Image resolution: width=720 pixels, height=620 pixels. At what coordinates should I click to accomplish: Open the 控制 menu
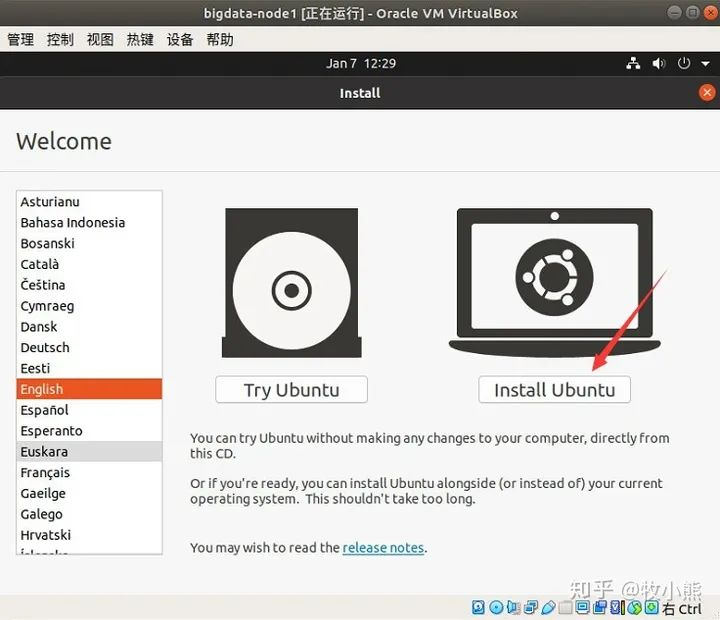(x=60, y=39)
